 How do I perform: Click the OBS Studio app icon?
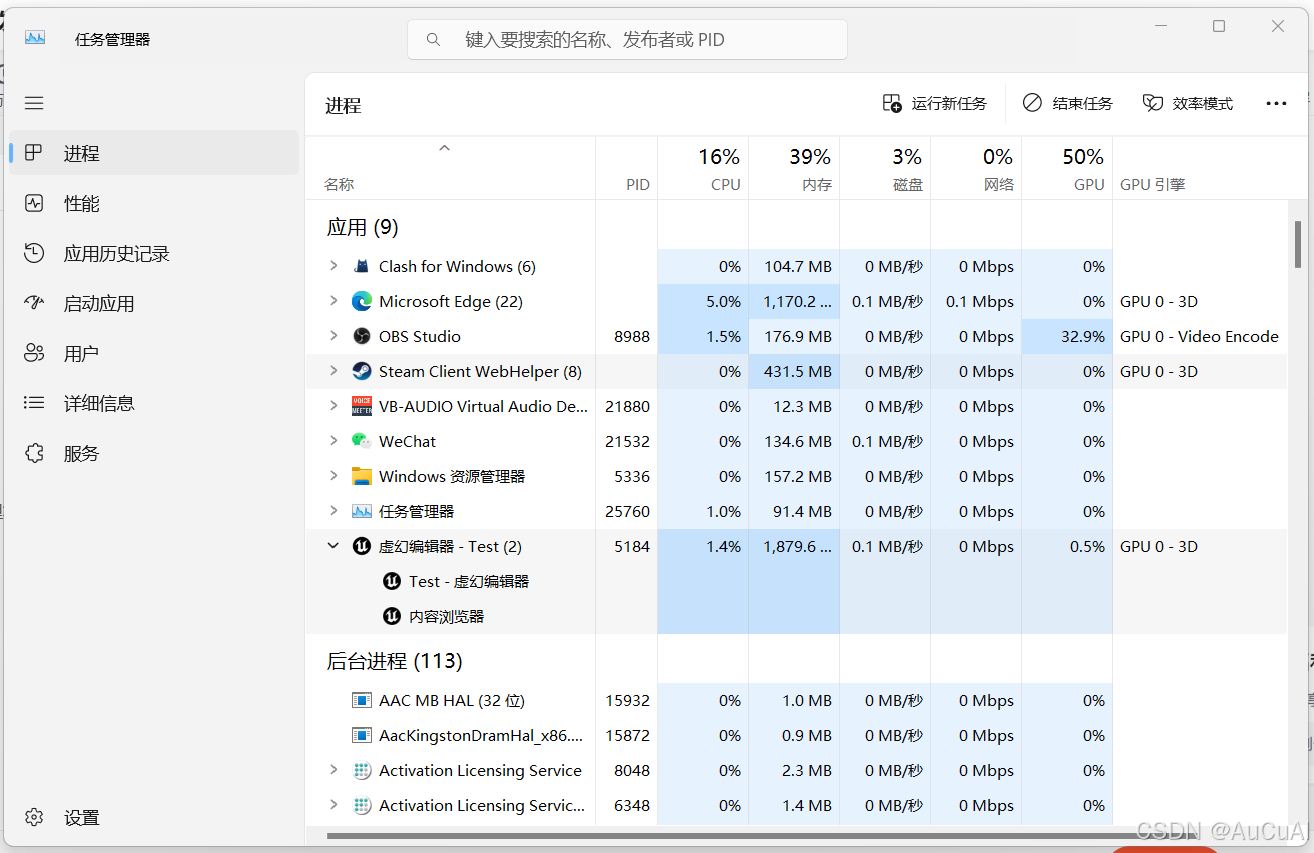(362, 336)
